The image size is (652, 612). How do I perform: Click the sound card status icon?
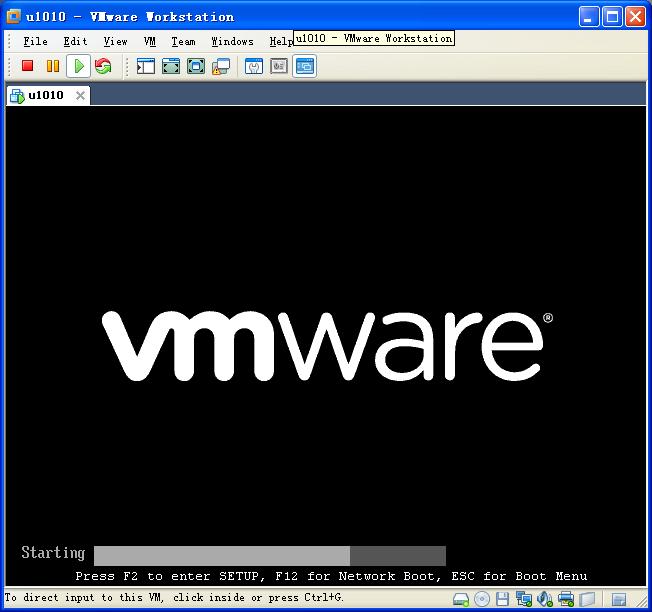point(545,599)
